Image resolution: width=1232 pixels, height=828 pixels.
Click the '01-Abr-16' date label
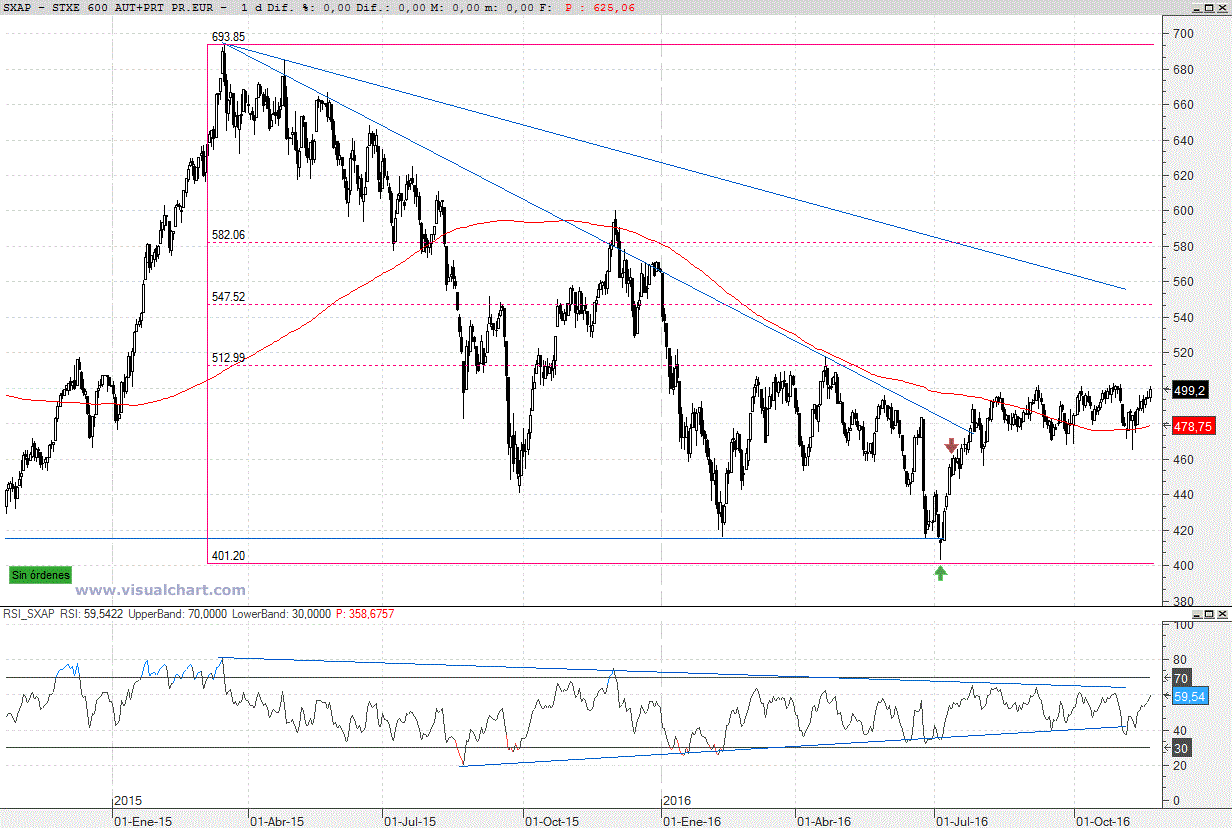click(x=824, y=821)
